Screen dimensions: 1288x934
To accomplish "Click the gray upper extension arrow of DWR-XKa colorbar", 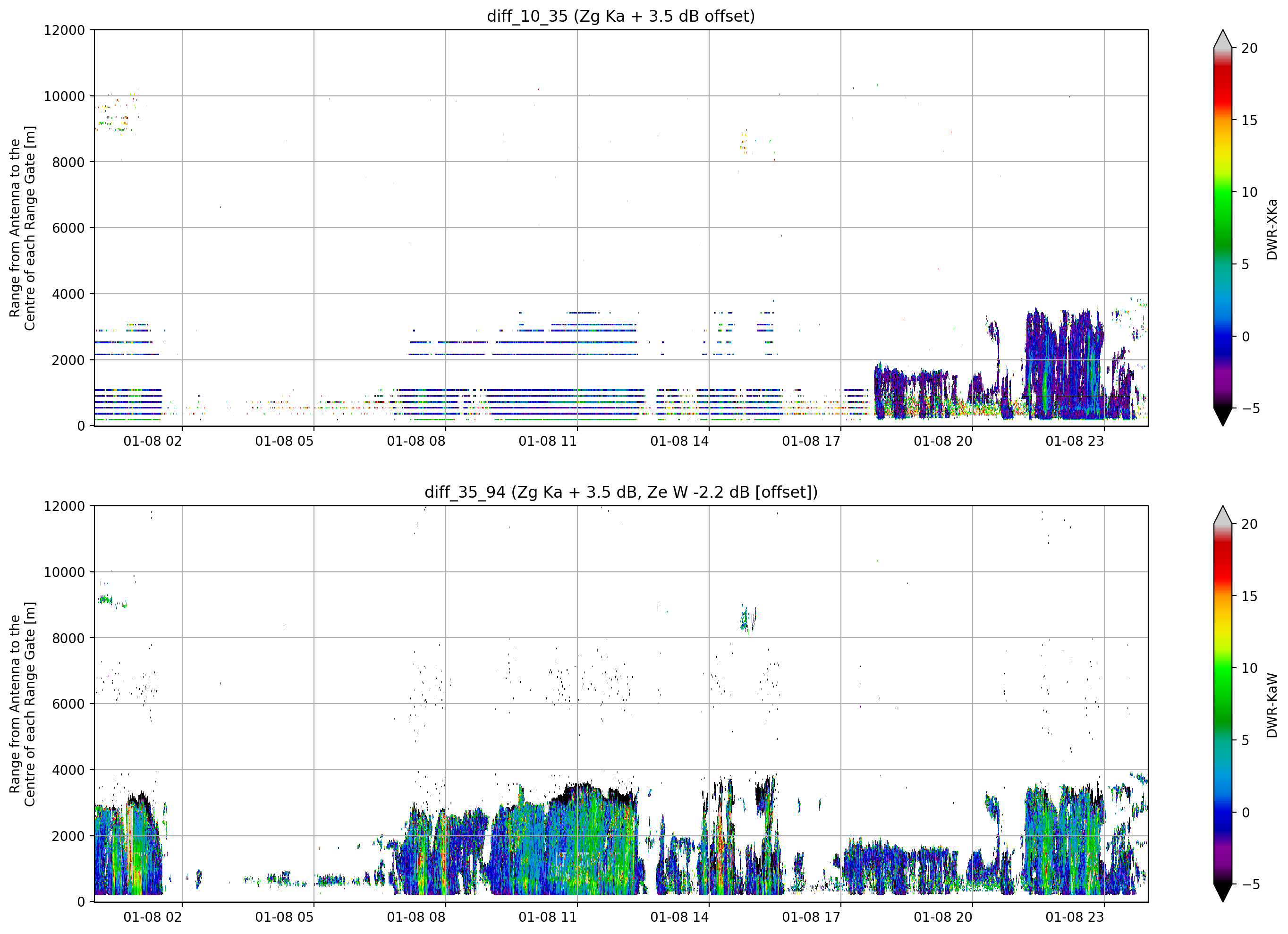I will click(x=1223, y=40).
